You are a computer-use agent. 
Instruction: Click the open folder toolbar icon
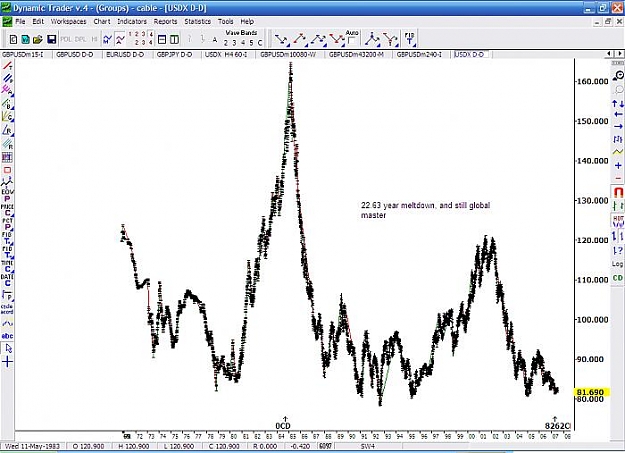pyautogui.click(x=38, y=39)
